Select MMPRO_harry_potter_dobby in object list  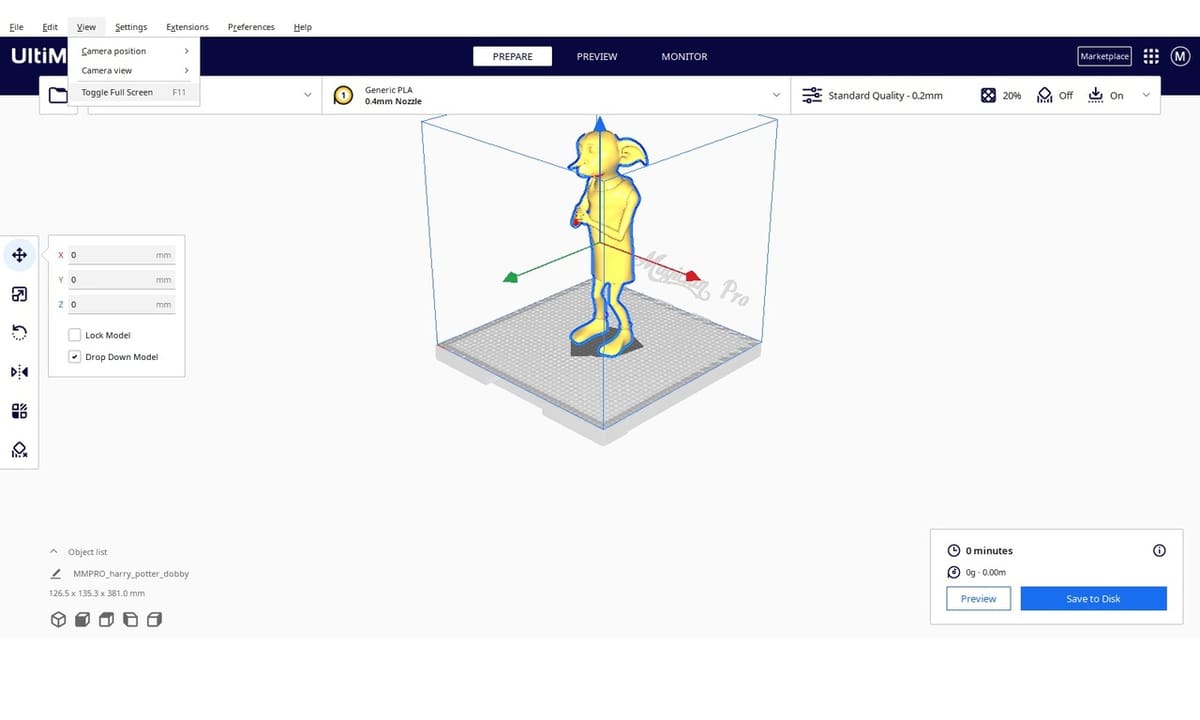click(131, 574)
